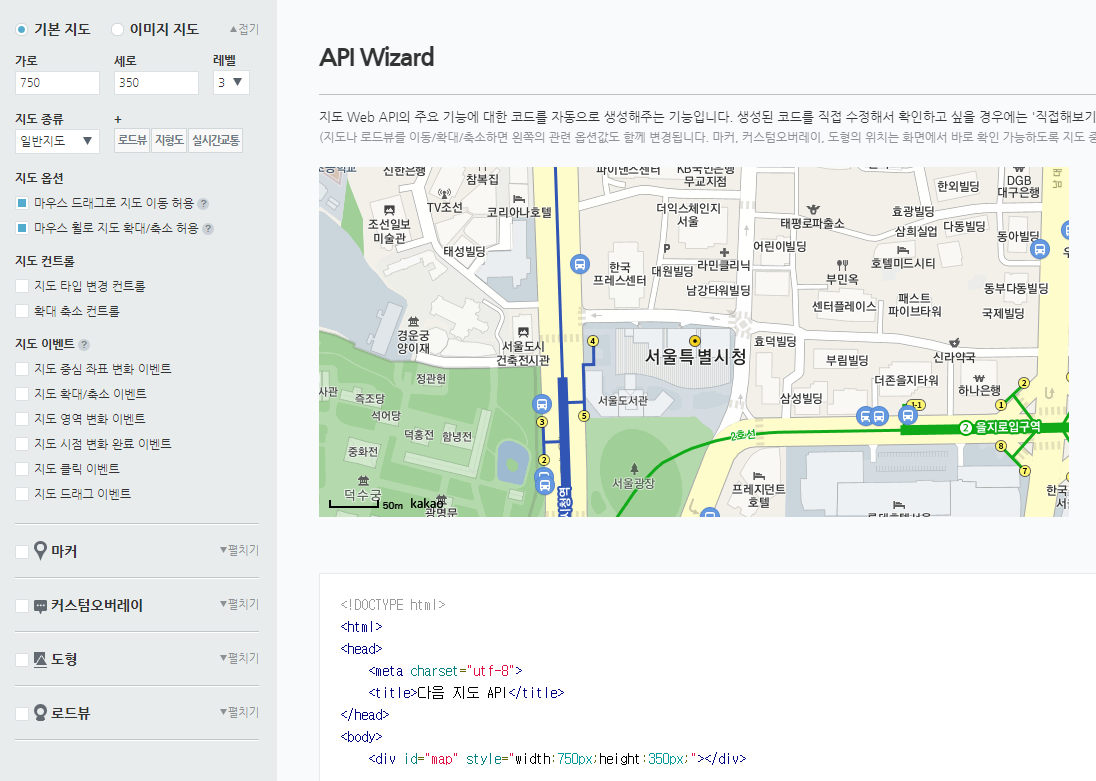Image resolution: width=1096 pixels, height=781 pixels.
Task: Uncheck 마우스 휠로 지도 확대/축소 허용
Action: [22, 228]
